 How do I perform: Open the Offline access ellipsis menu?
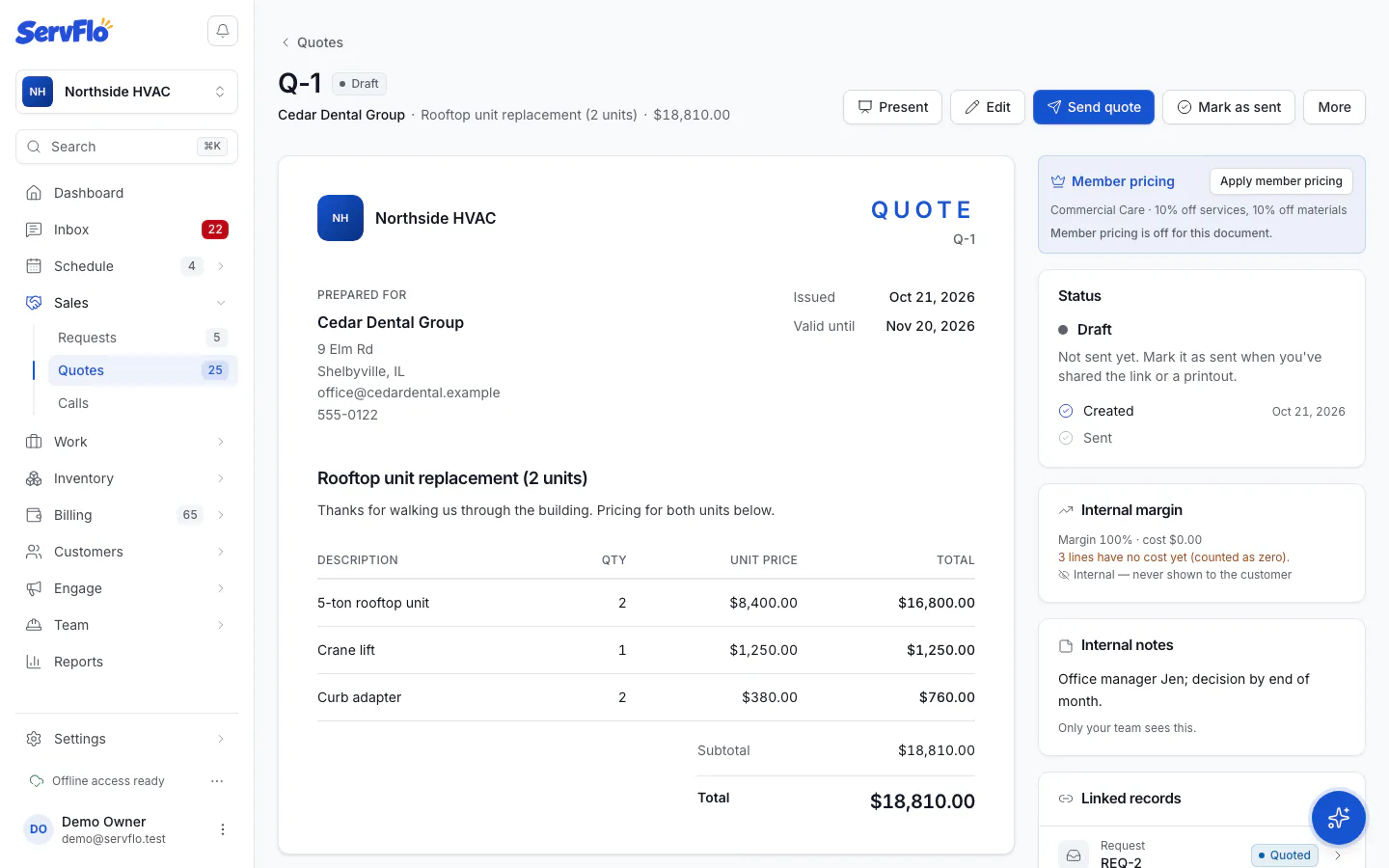pos(217,781)
